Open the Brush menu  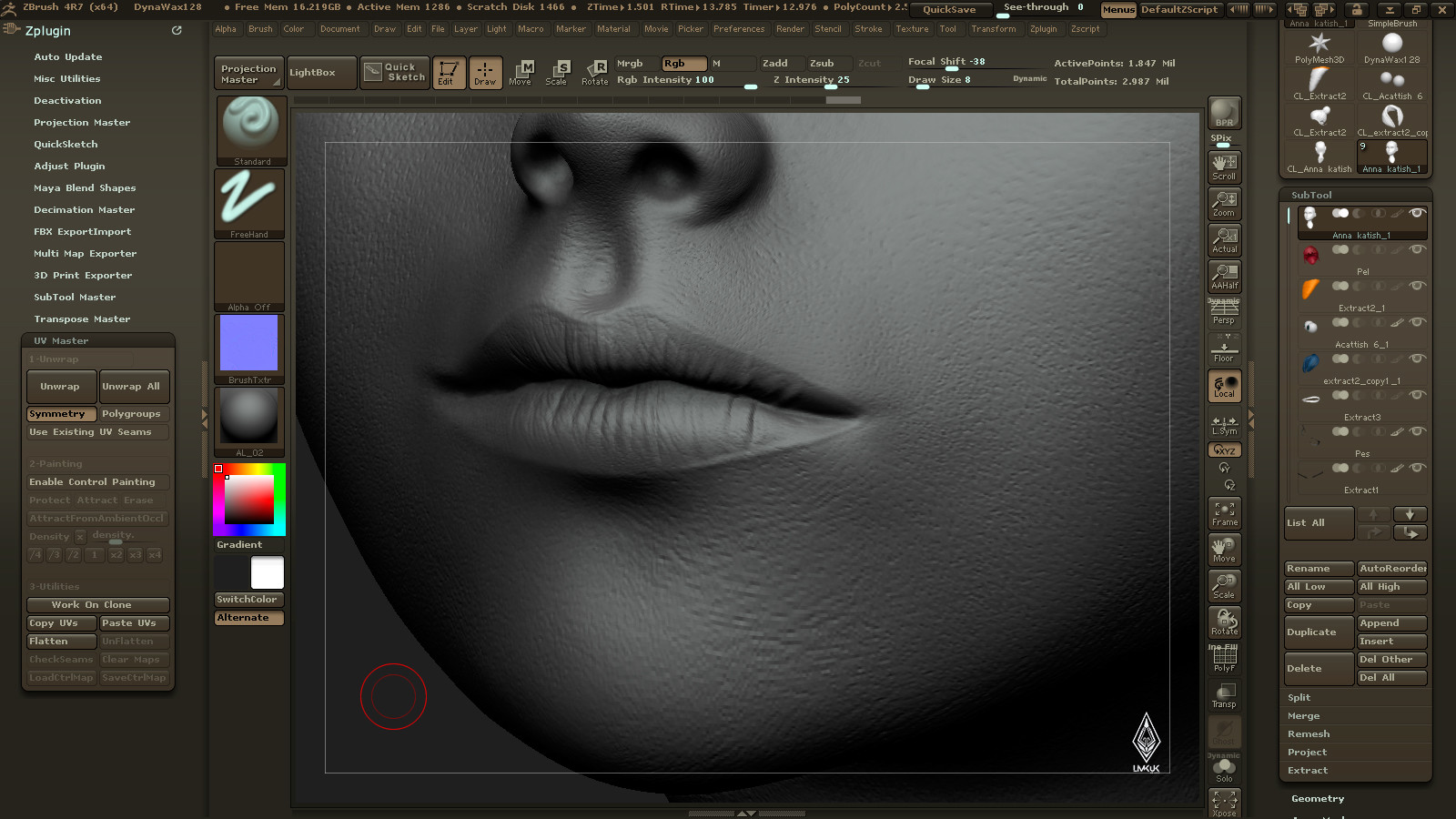click(x=260, y=29)
